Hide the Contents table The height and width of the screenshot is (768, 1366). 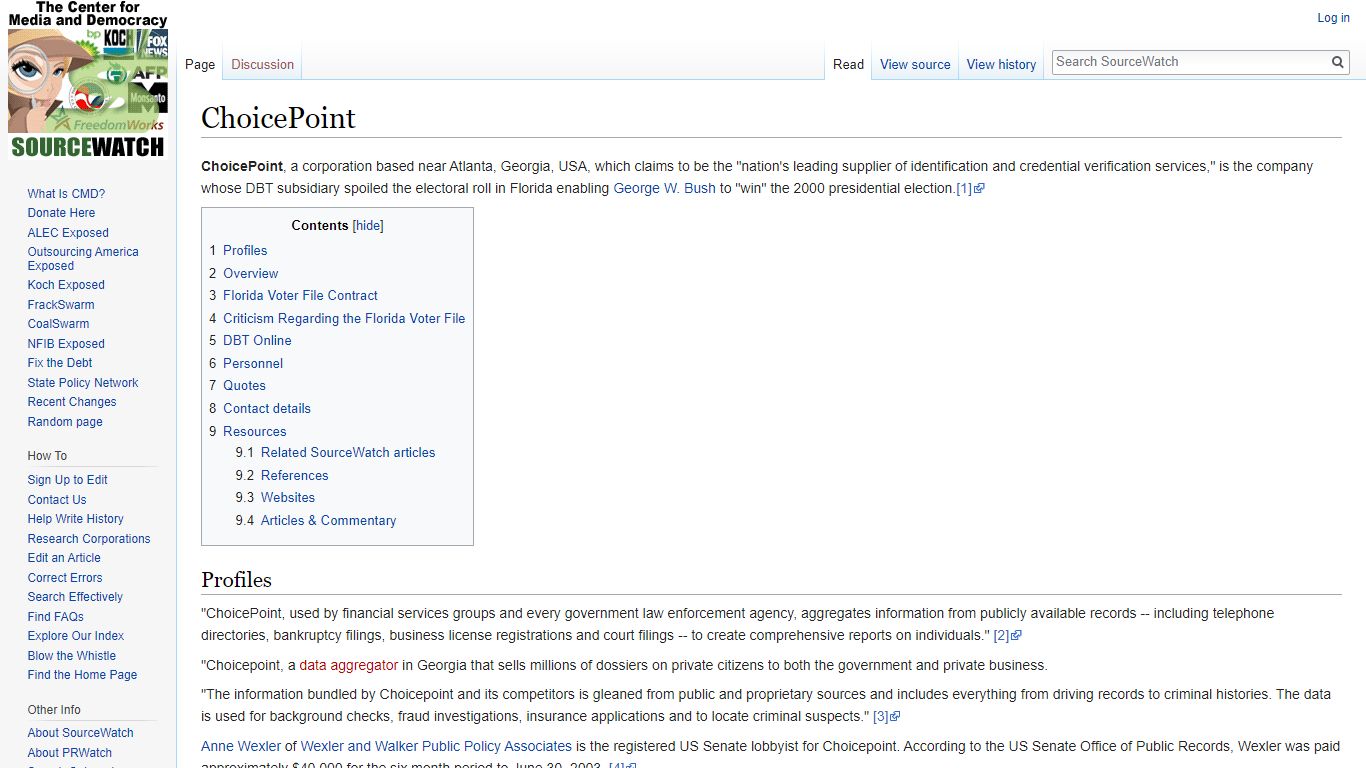[368, 226]
